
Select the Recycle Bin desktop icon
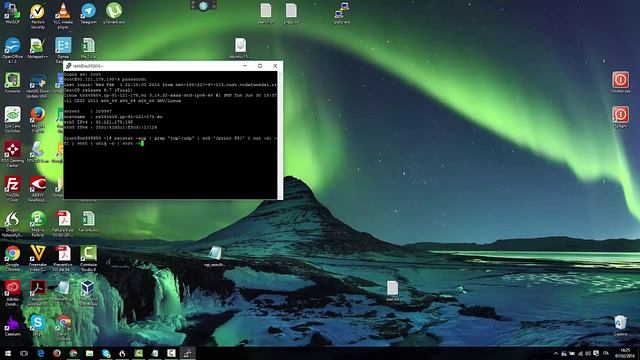tap(620, 325)
